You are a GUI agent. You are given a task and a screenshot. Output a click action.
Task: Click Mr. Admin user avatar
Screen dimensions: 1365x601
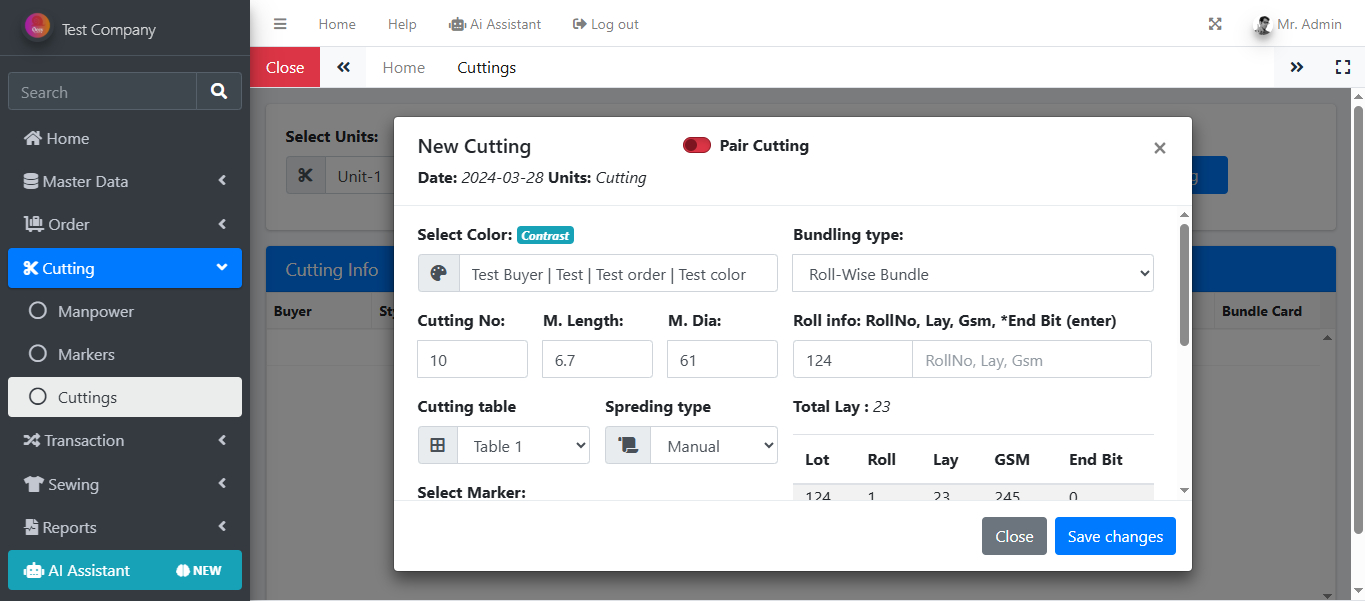(x=1263, y=25)
